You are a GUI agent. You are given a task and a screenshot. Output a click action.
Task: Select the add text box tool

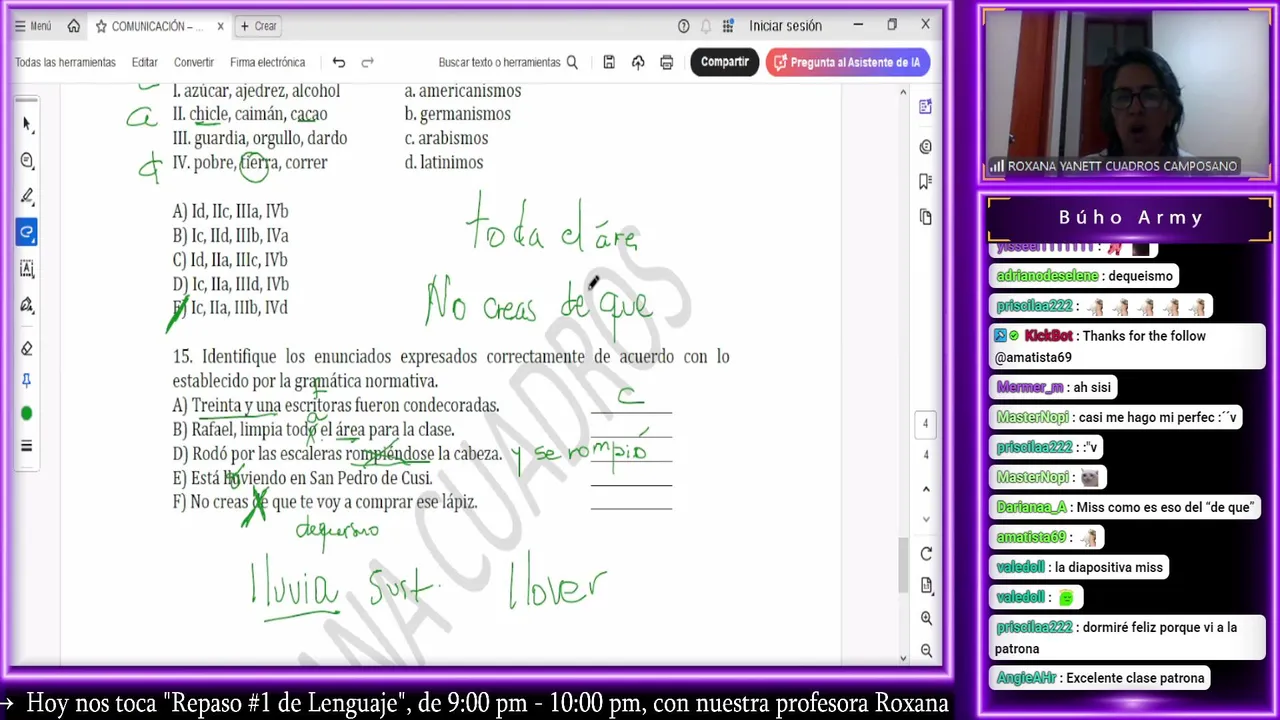27,268
